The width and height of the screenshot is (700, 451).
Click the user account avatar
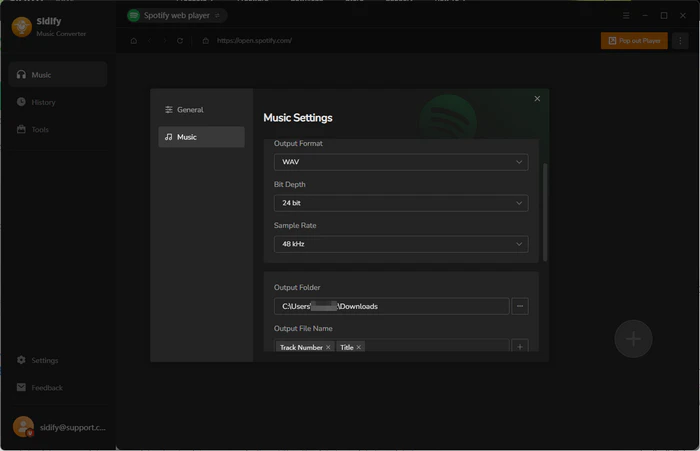[23, 427]
